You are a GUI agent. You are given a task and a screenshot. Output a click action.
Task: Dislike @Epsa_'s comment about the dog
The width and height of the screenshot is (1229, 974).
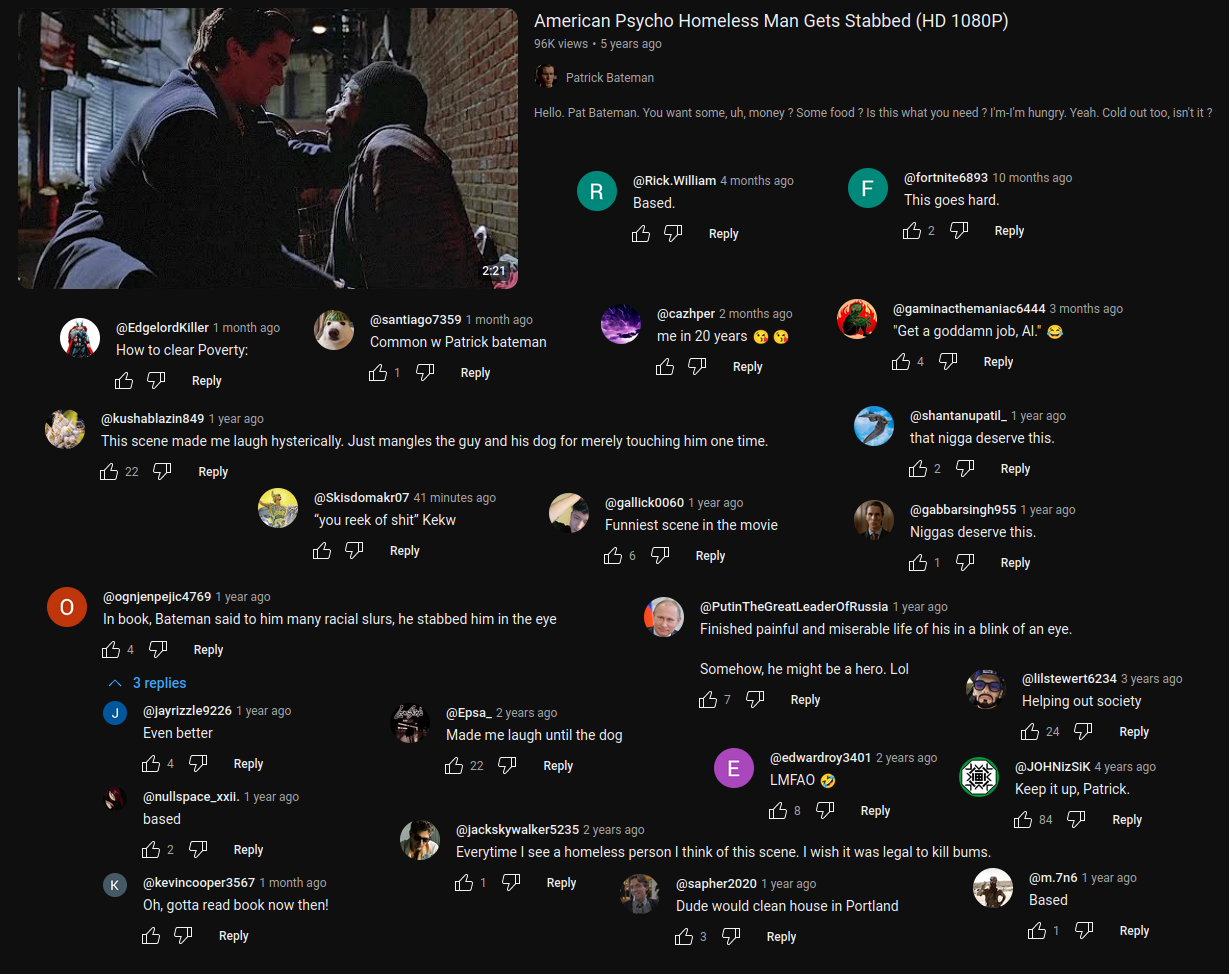507,766
